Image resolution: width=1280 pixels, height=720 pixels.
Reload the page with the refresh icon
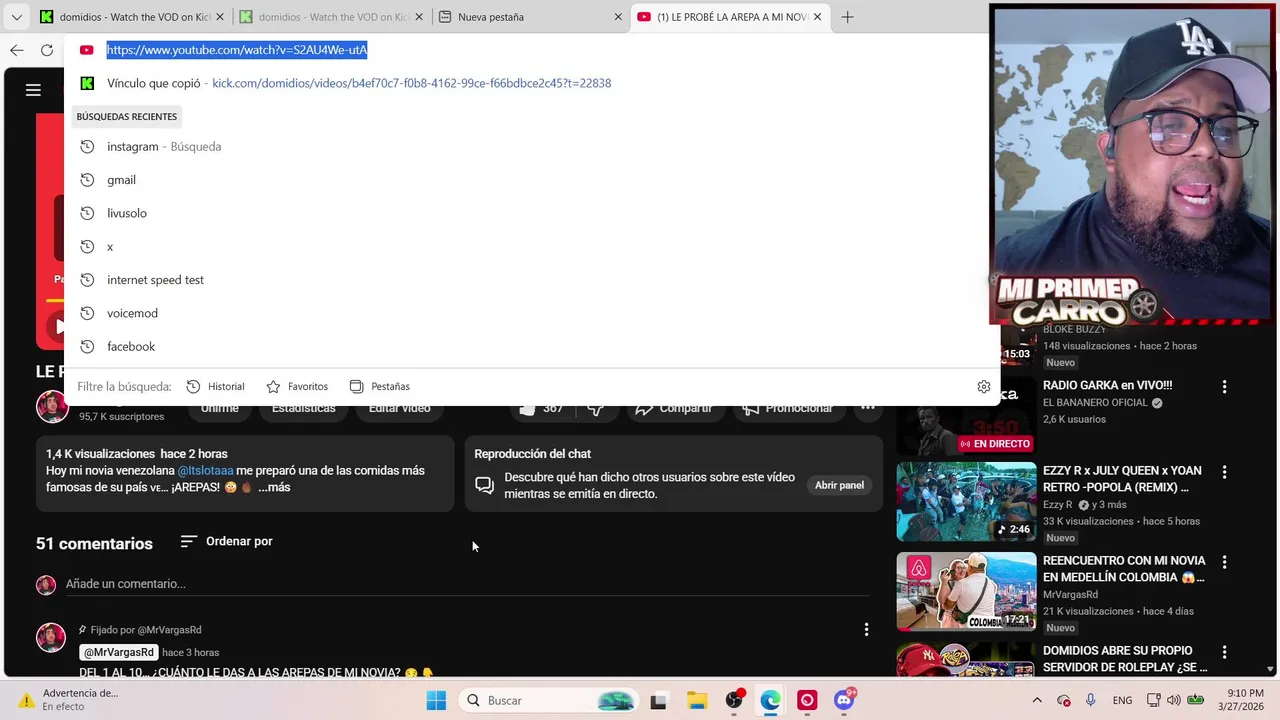47,50
